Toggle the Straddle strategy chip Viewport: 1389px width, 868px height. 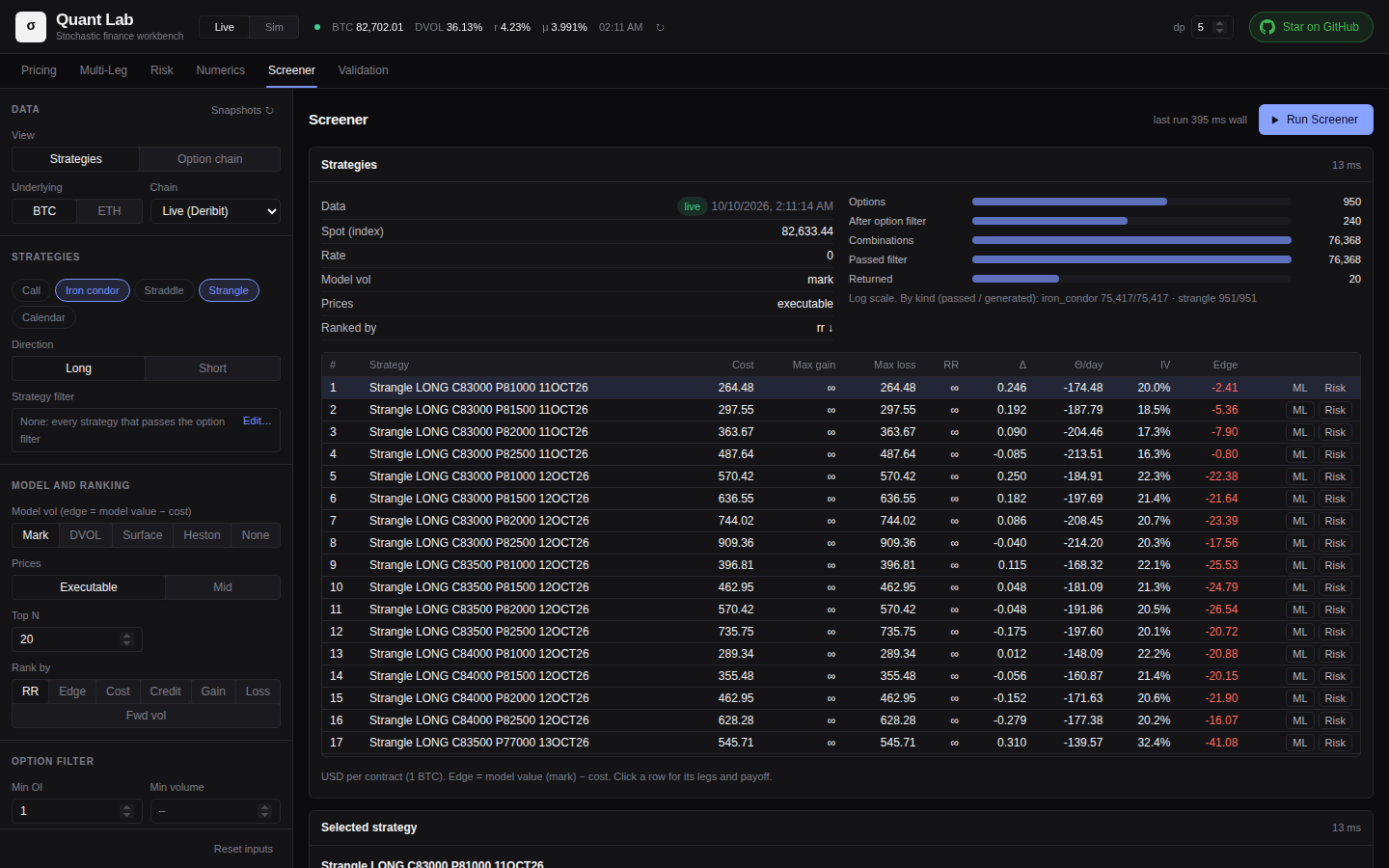164,290
